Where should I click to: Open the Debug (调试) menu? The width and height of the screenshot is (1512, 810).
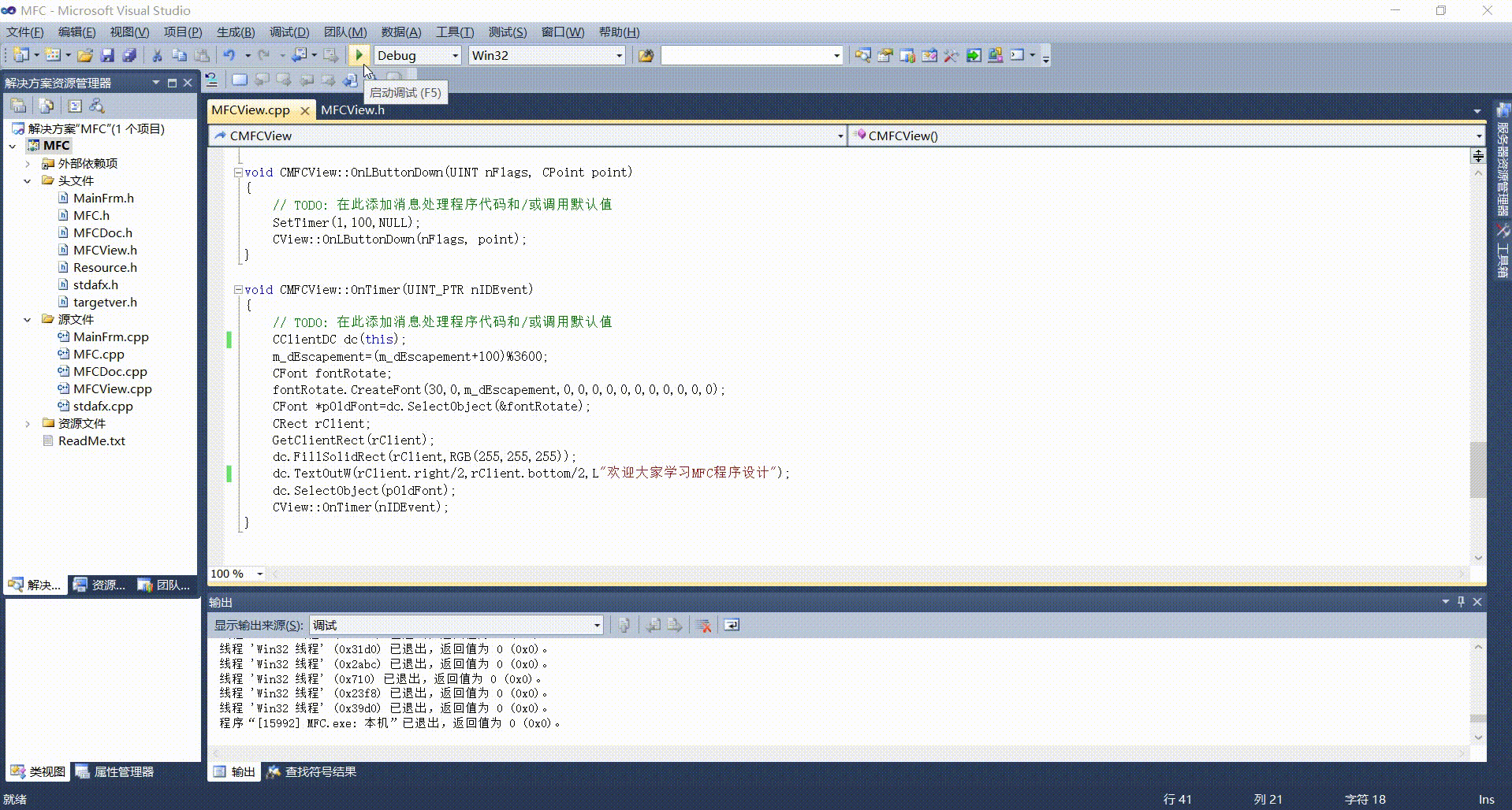[289, 32]
